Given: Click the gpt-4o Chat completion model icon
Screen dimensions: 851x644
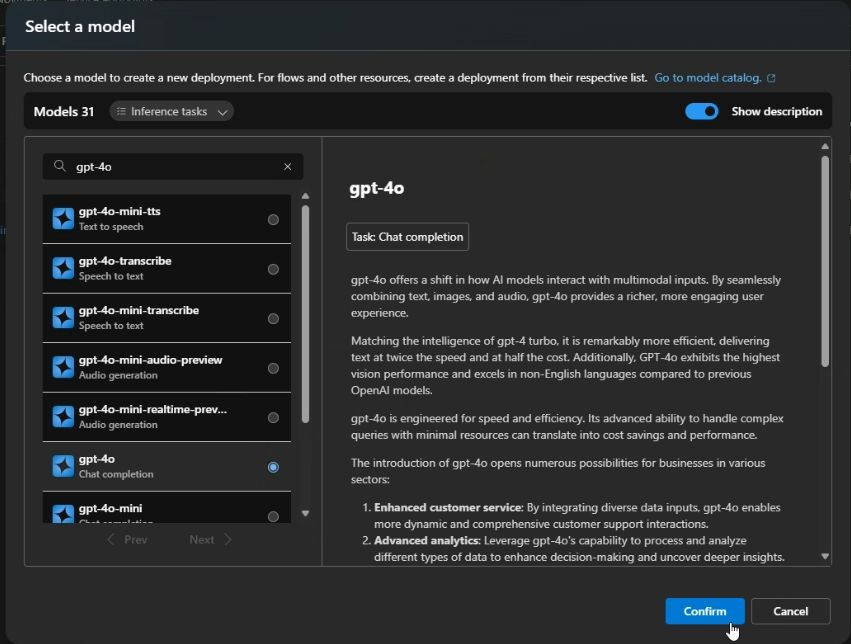Looking at the screenshot, I should click(x=64, y=466).
